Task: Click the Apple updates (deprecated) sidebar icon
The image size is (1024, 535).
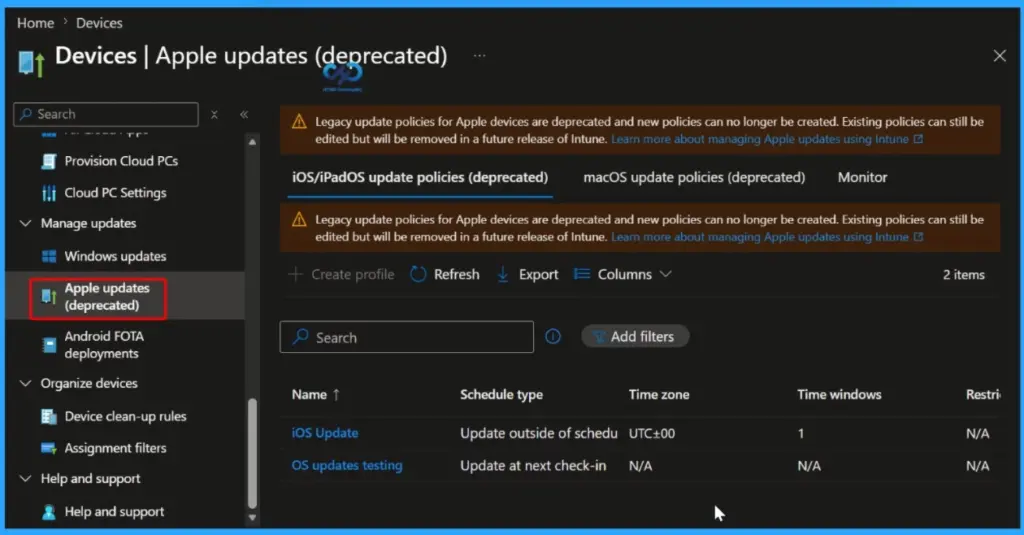Action: (48, 297)
